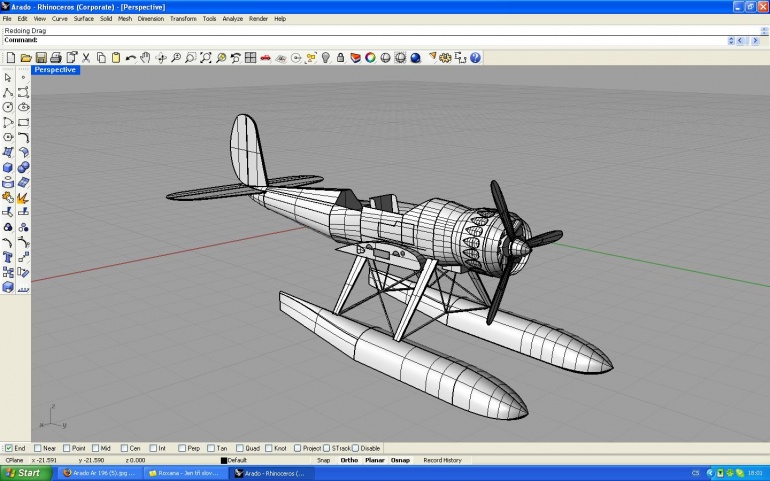770x481 pixels.
Task: Paste from the clipboard icon
Action: coord(116,58)
